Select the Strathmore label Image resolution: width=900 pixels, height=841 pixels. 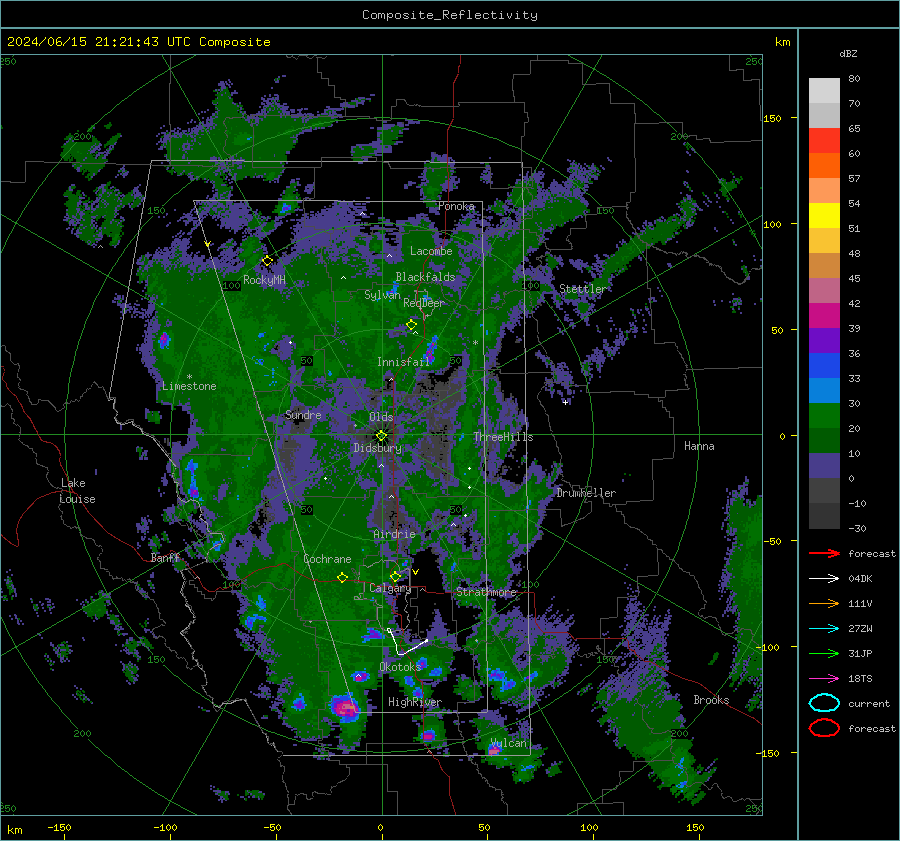(486, 592)
